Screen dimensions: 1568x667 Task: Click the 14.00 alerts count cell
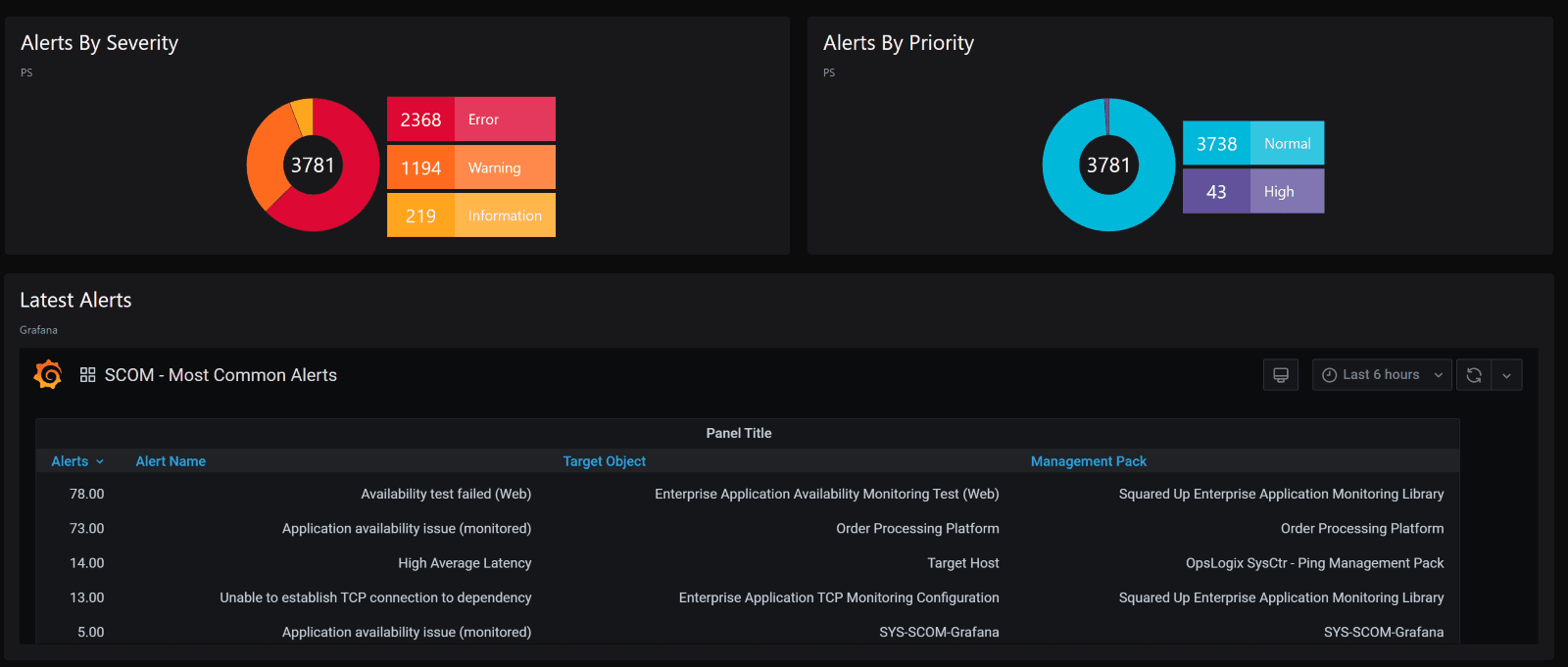(86, 563)
